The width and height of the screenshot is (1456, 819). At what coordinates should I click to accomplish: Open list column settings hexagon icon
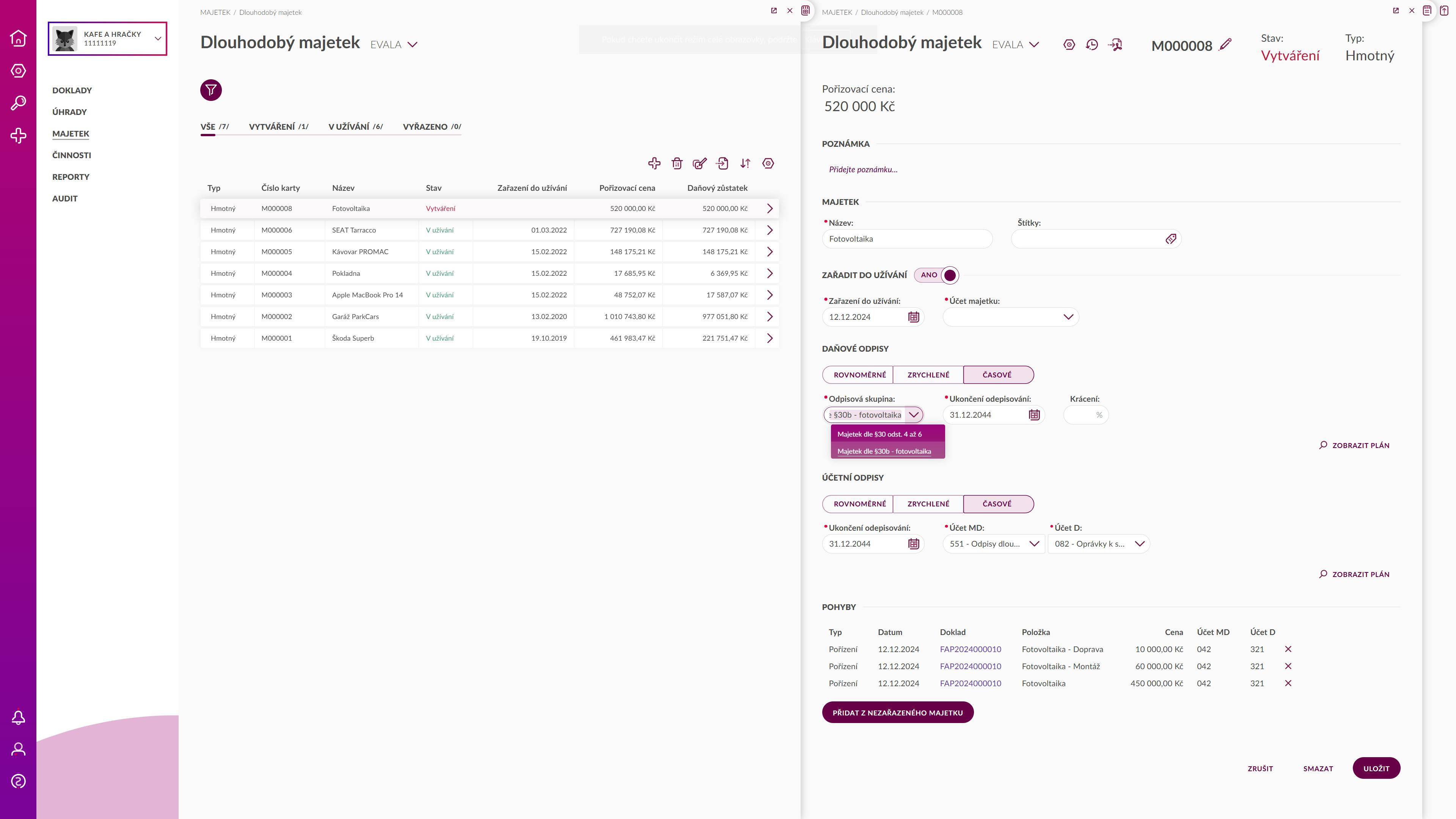coord(768,163)
